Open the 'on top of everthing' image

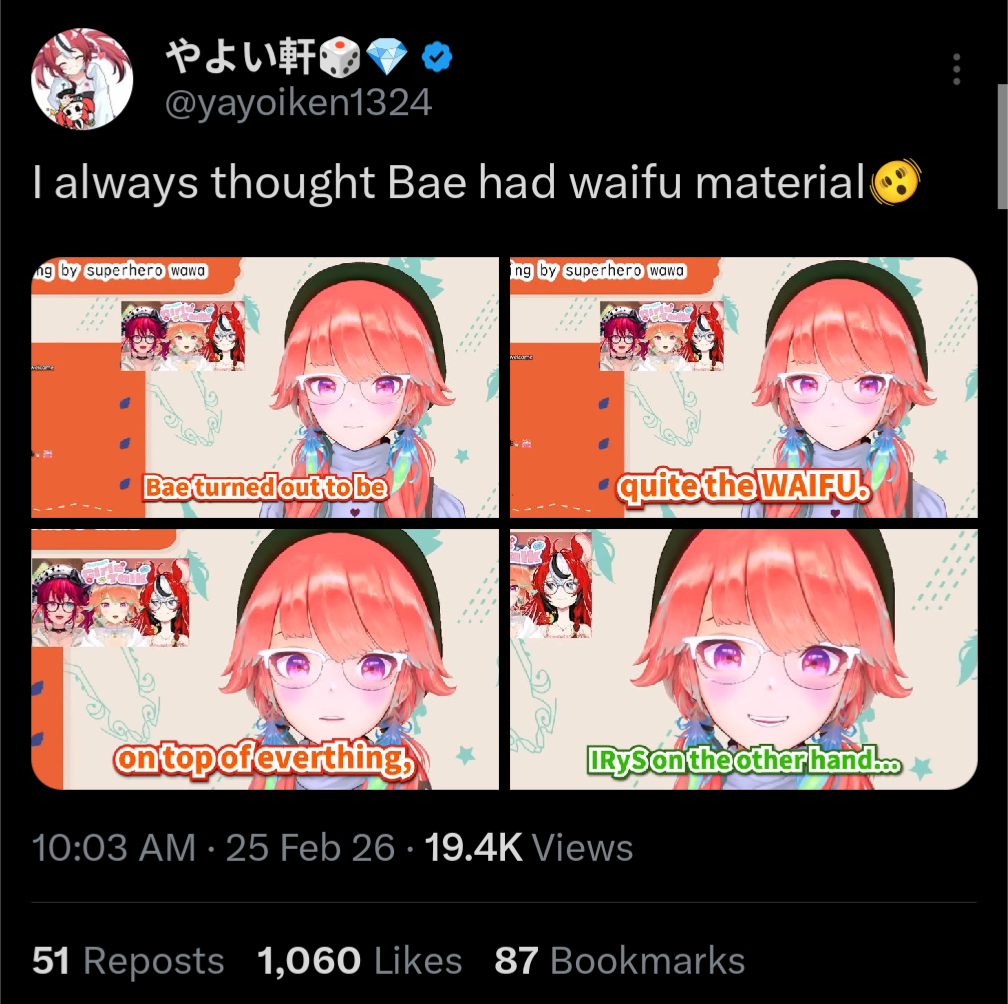click(265, 659)
